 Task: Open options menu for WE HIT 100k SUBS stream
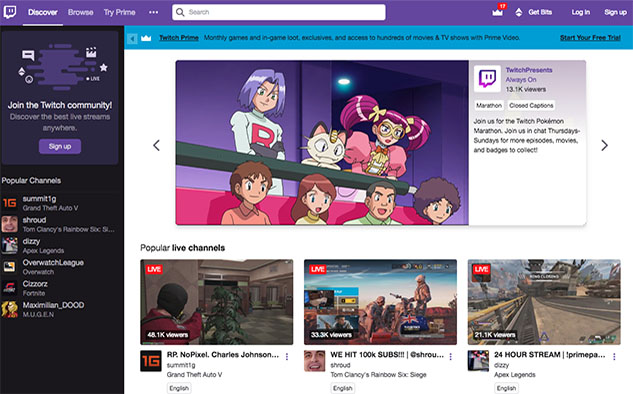(x=451, y=357)
